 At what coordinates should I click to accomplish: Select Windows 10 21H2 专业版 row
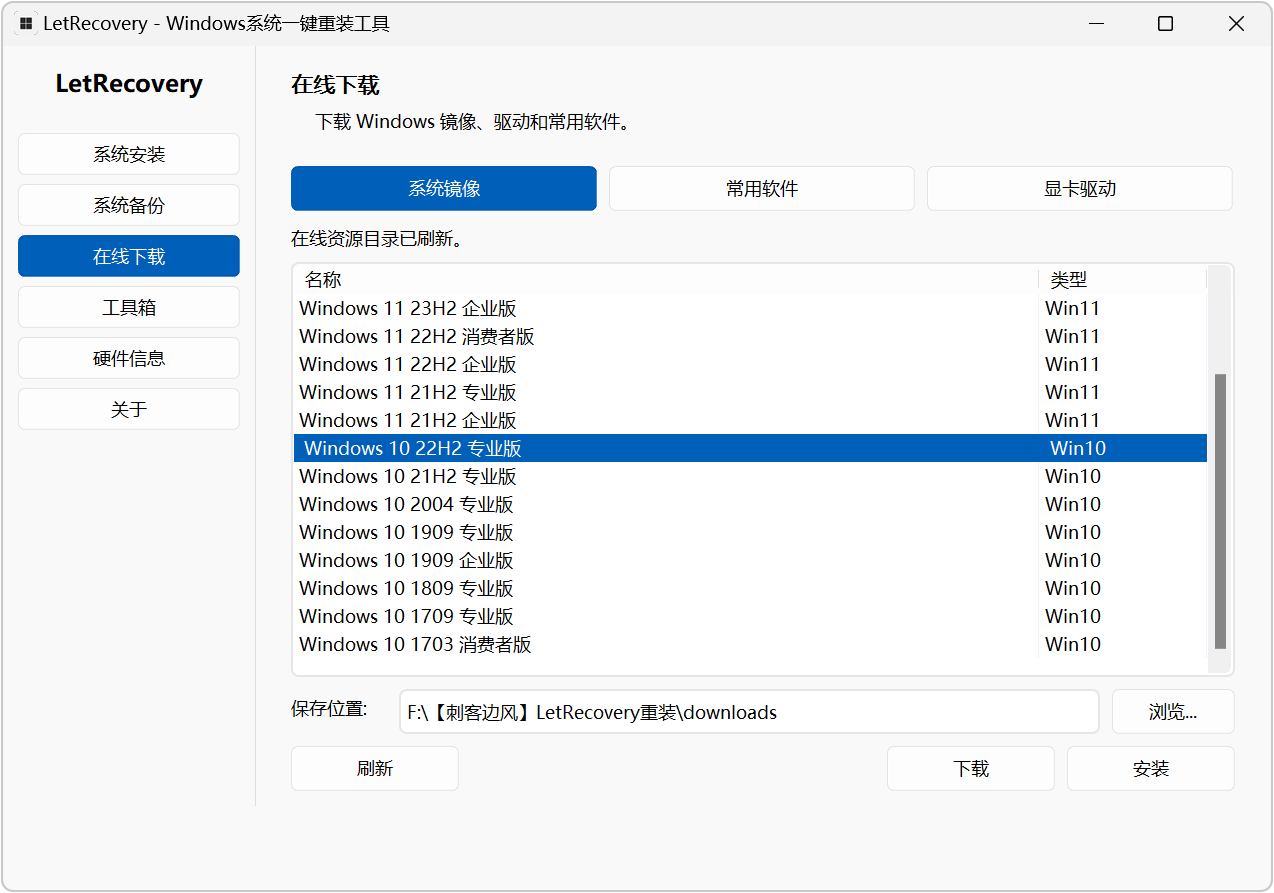(750, 476)
